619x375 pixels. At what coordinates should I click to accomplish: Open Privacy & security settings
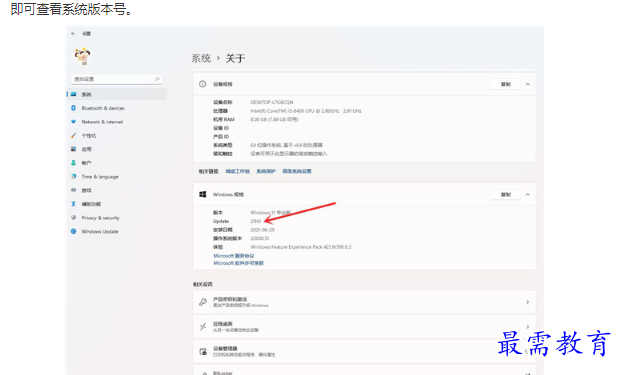pos(100,218)
